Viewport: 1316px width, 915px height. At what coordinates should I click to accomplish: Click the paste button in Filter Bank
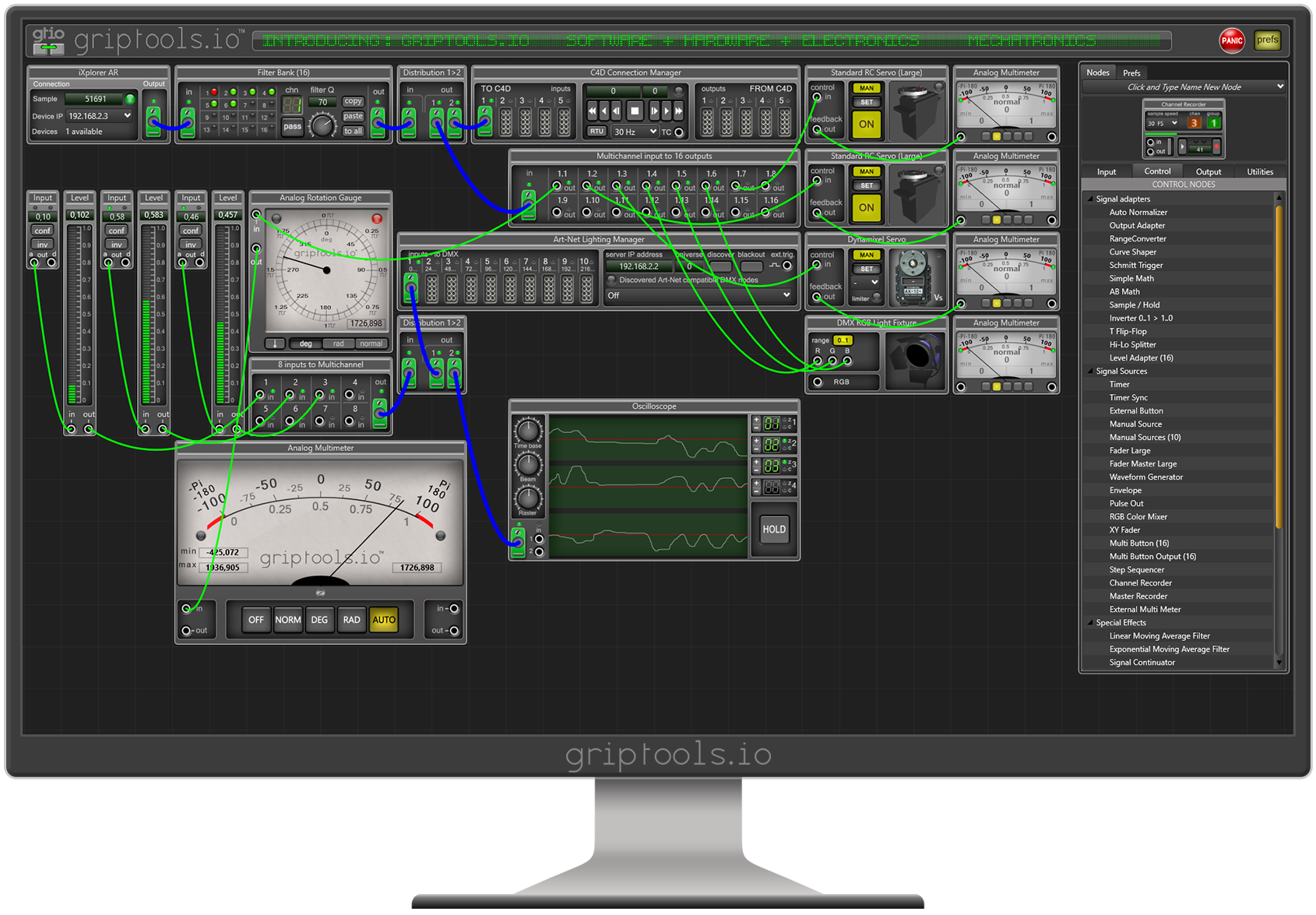(353, 116)
